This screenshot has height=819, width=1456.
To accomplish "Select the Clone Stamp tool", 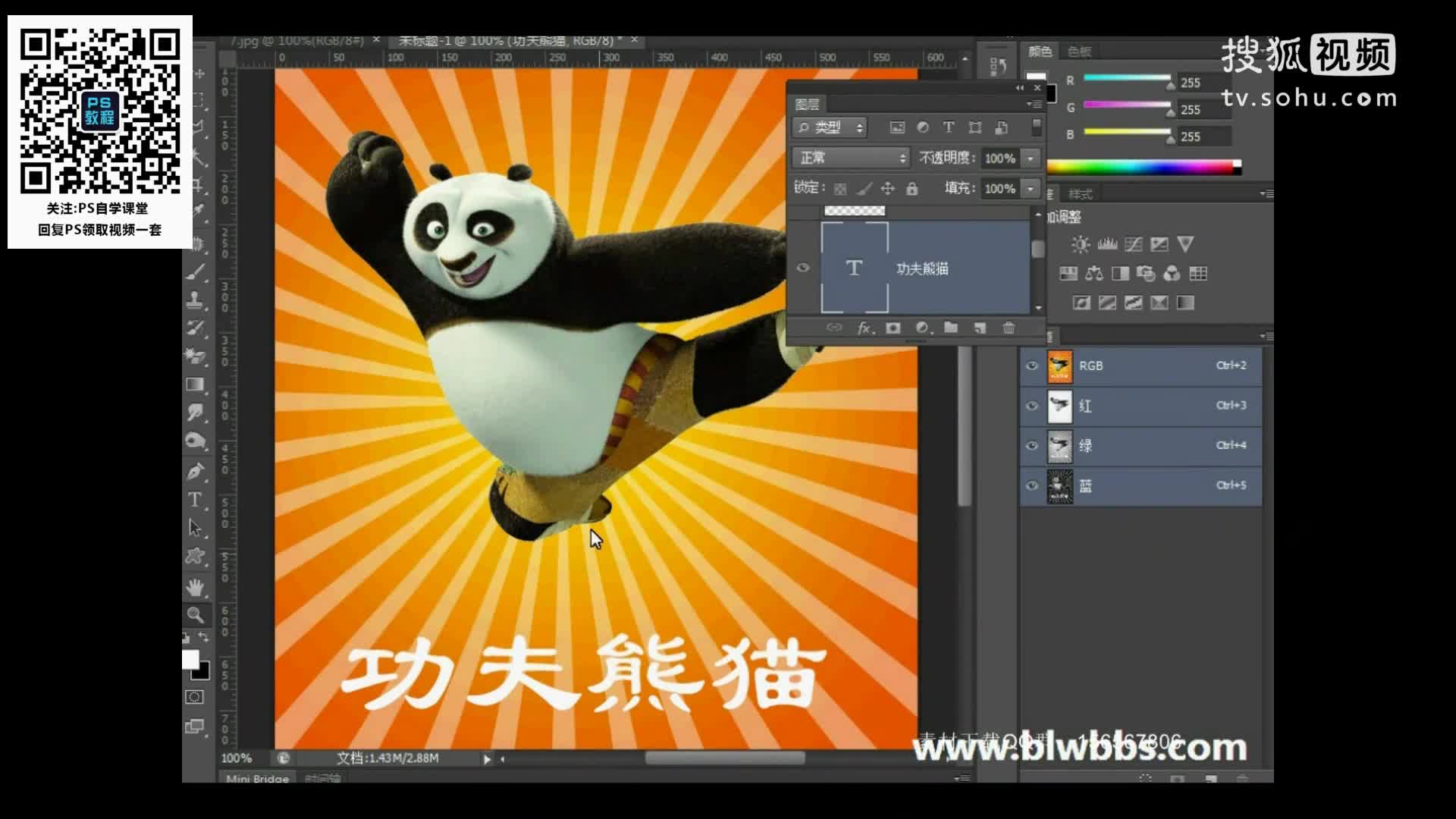I will click(x=196, y=300).
